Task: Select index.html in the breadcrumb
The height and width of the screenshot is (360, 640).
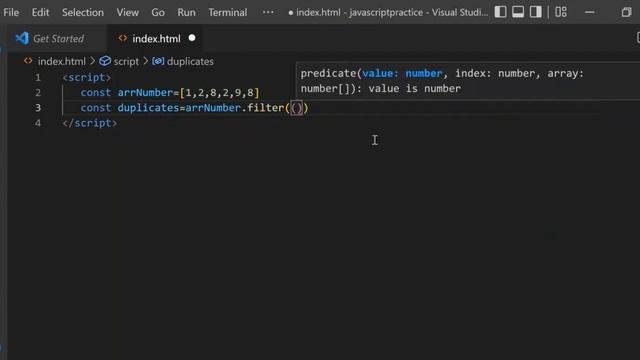Action: point(62,61)
